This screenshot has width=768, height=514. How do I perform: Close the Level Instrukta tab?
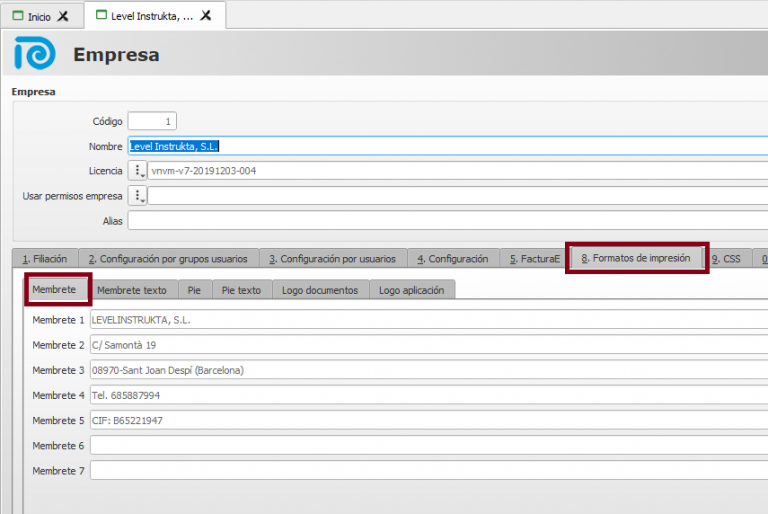205,16
